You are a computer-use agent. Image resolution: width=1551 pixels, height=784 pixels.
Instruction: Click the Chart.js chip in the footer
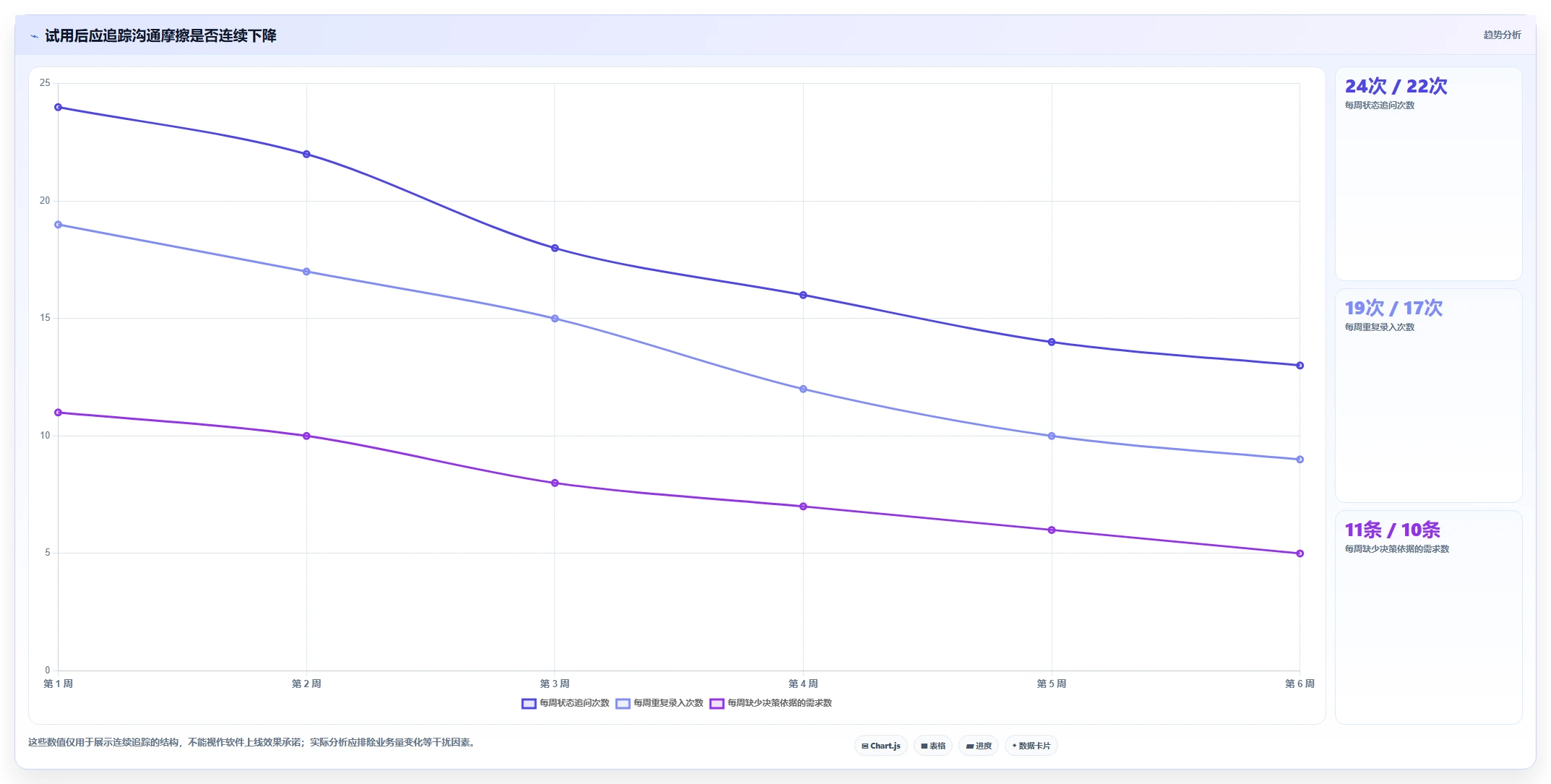tap(881, 746)
